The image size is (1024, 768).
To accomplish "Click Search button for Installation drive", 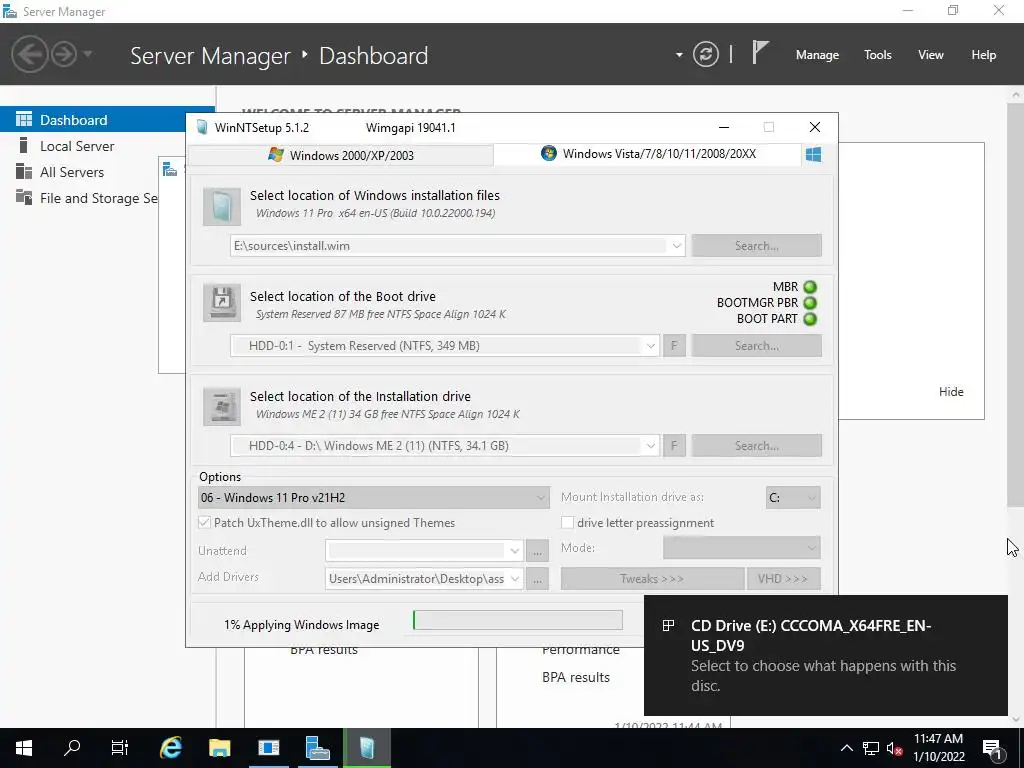I will point(756,445).
